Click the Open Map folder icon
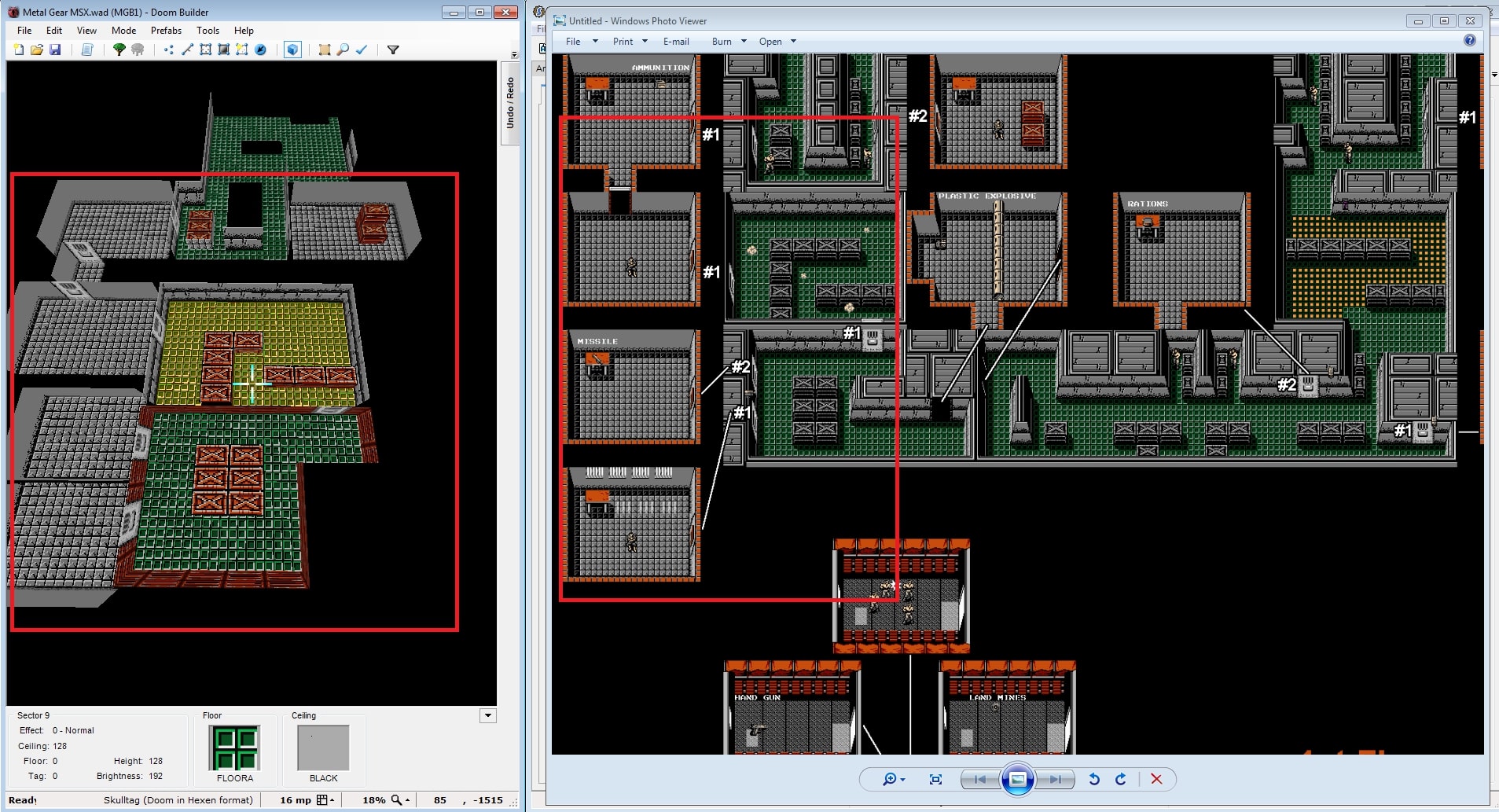Screen dimensions: 1499x812 (x=37, y=50)
